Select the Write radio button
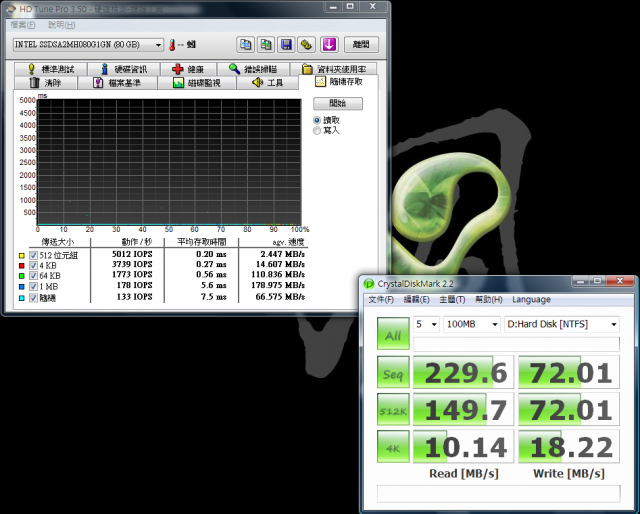The width and height of the screenshot is (640, 514). pos(317,131)
